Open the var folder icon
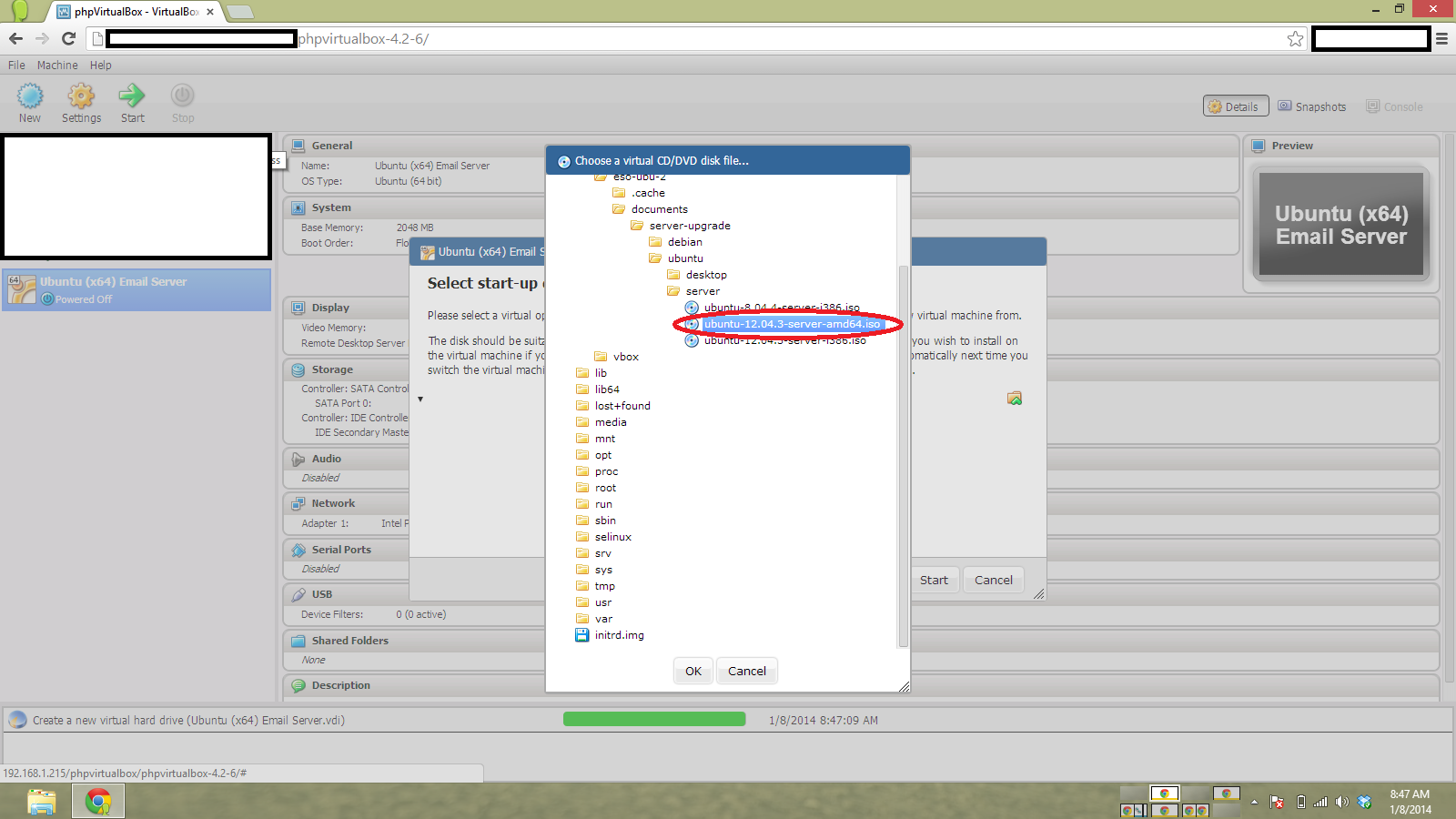 582,619
